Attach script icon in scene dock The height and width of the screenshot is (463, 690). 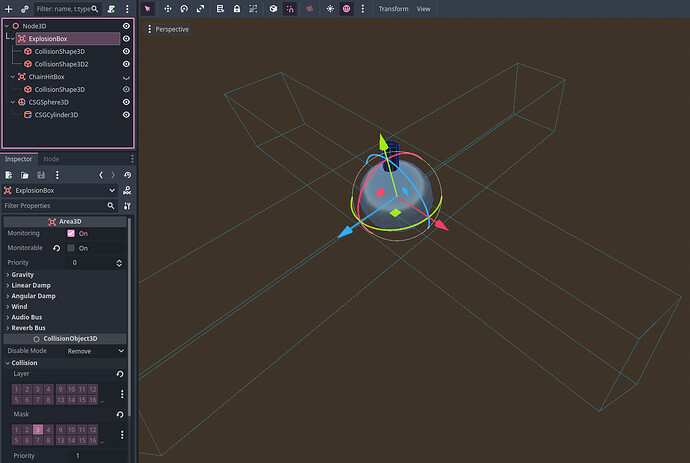[112, 9]
